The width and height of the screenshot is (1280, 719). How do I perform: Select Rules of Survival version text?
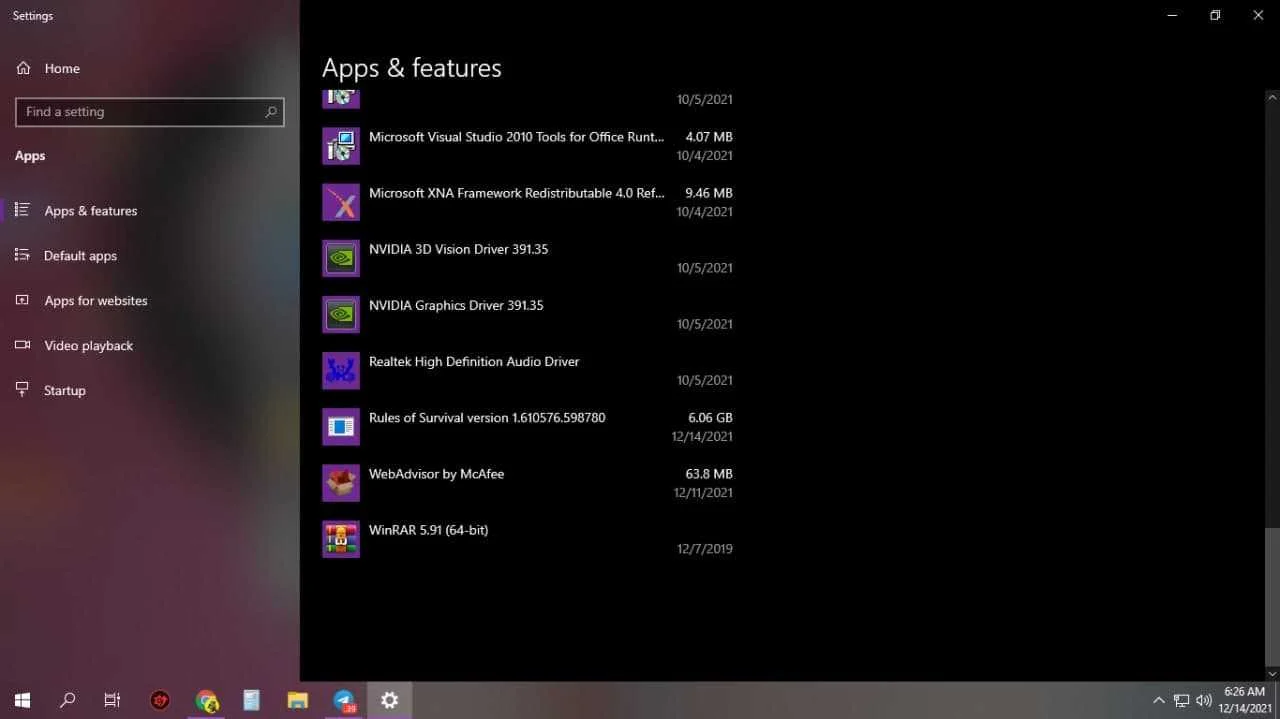pyautogui.click(x=487, y=417)
